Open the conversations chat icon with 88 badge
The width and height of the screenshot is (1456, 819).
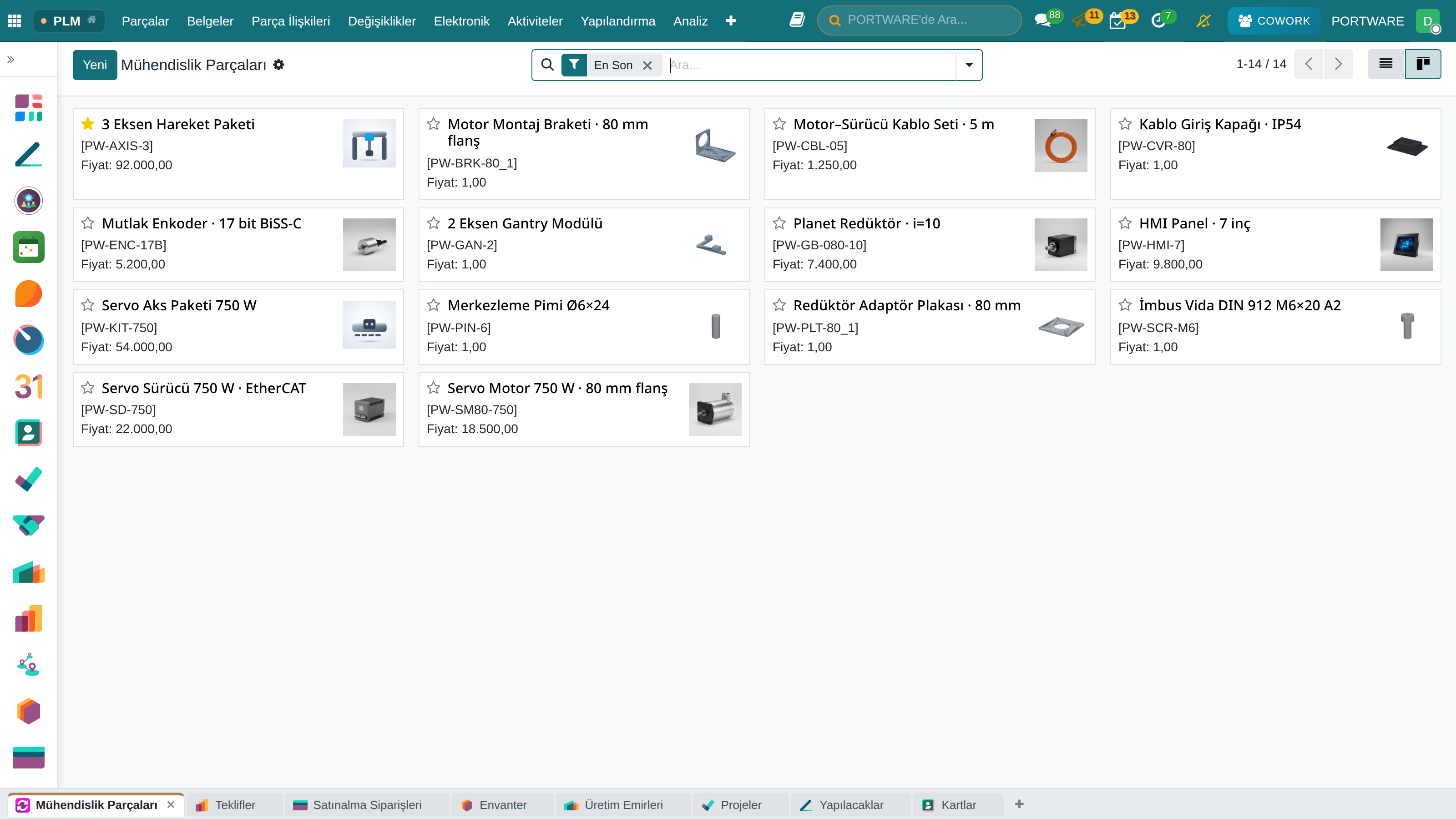click(x=1042, y=21)
